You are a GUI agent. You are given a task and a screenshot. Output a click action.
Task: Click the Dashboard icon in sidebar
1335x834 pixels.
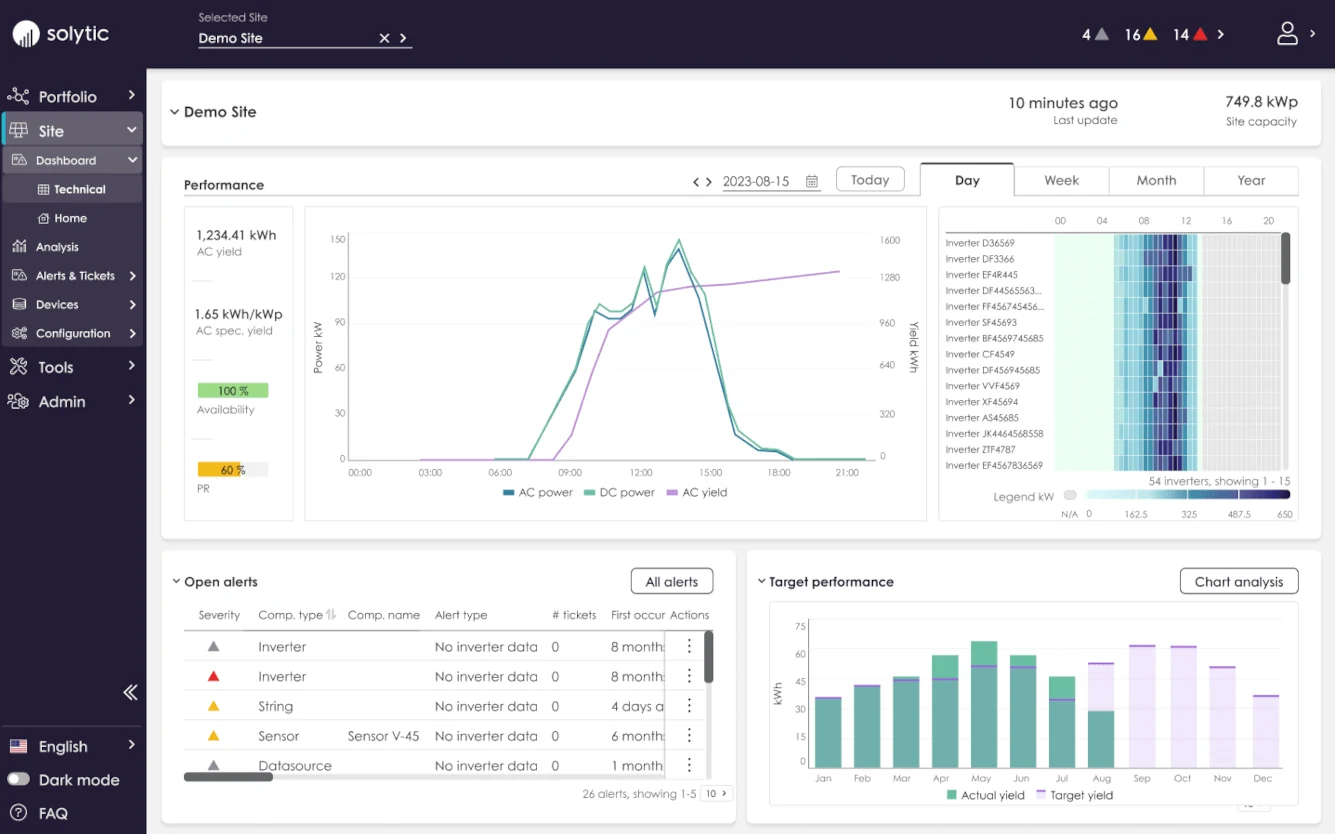(19, 160)
